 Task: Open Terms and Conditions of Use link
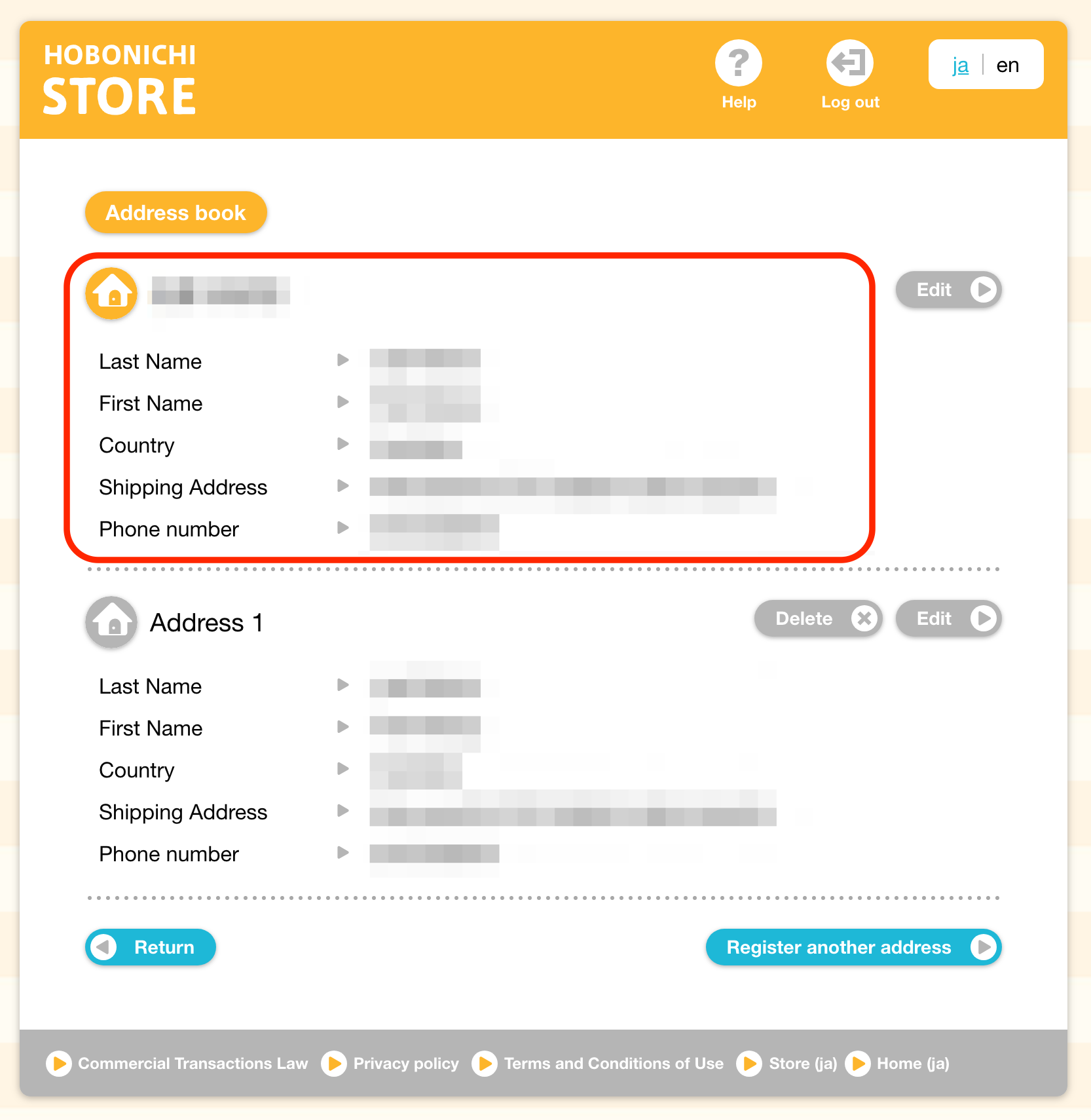coord(614,1063)
